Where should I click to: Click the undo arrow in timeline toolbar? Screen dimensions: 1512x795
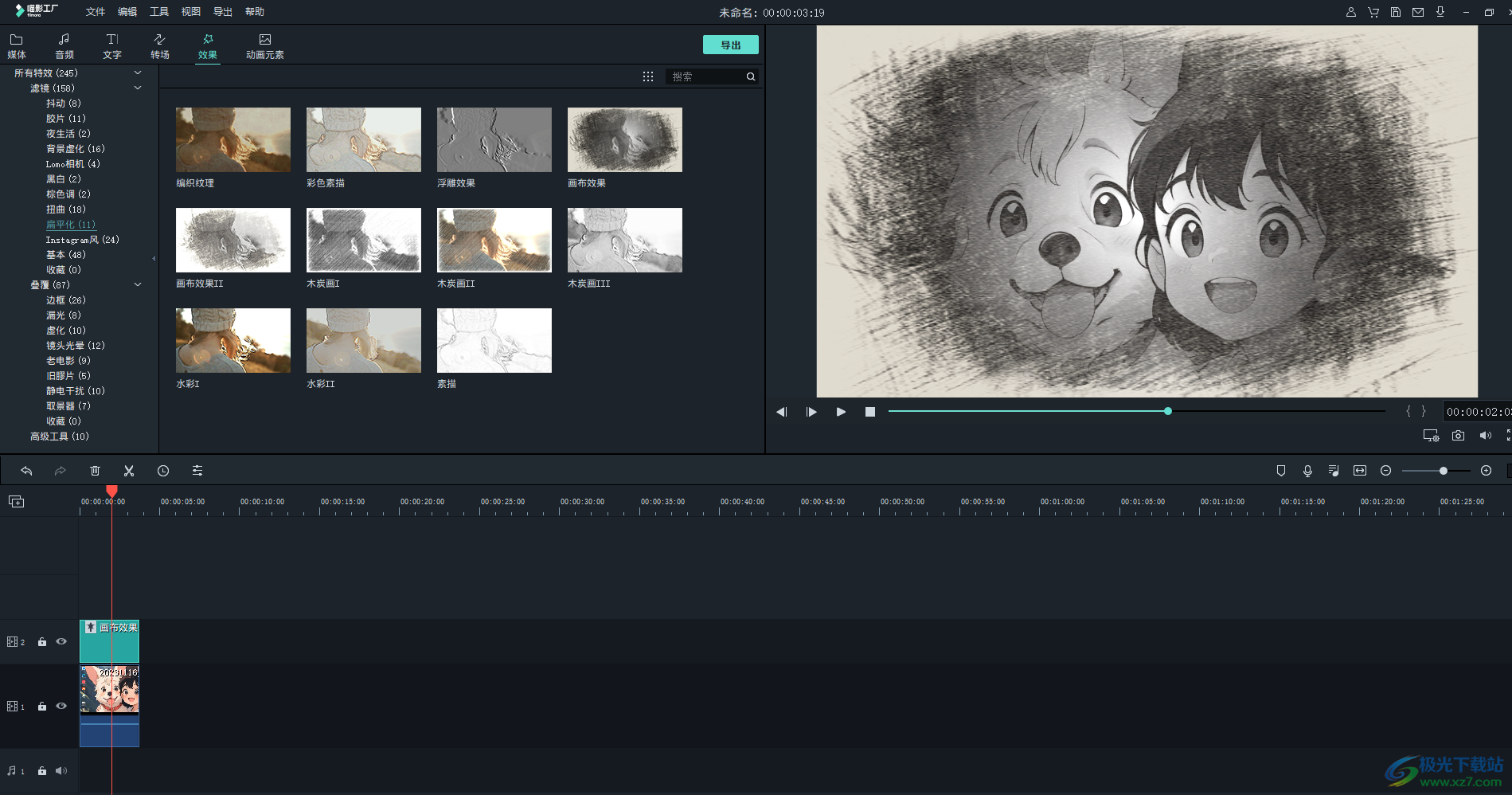[26, 471]
